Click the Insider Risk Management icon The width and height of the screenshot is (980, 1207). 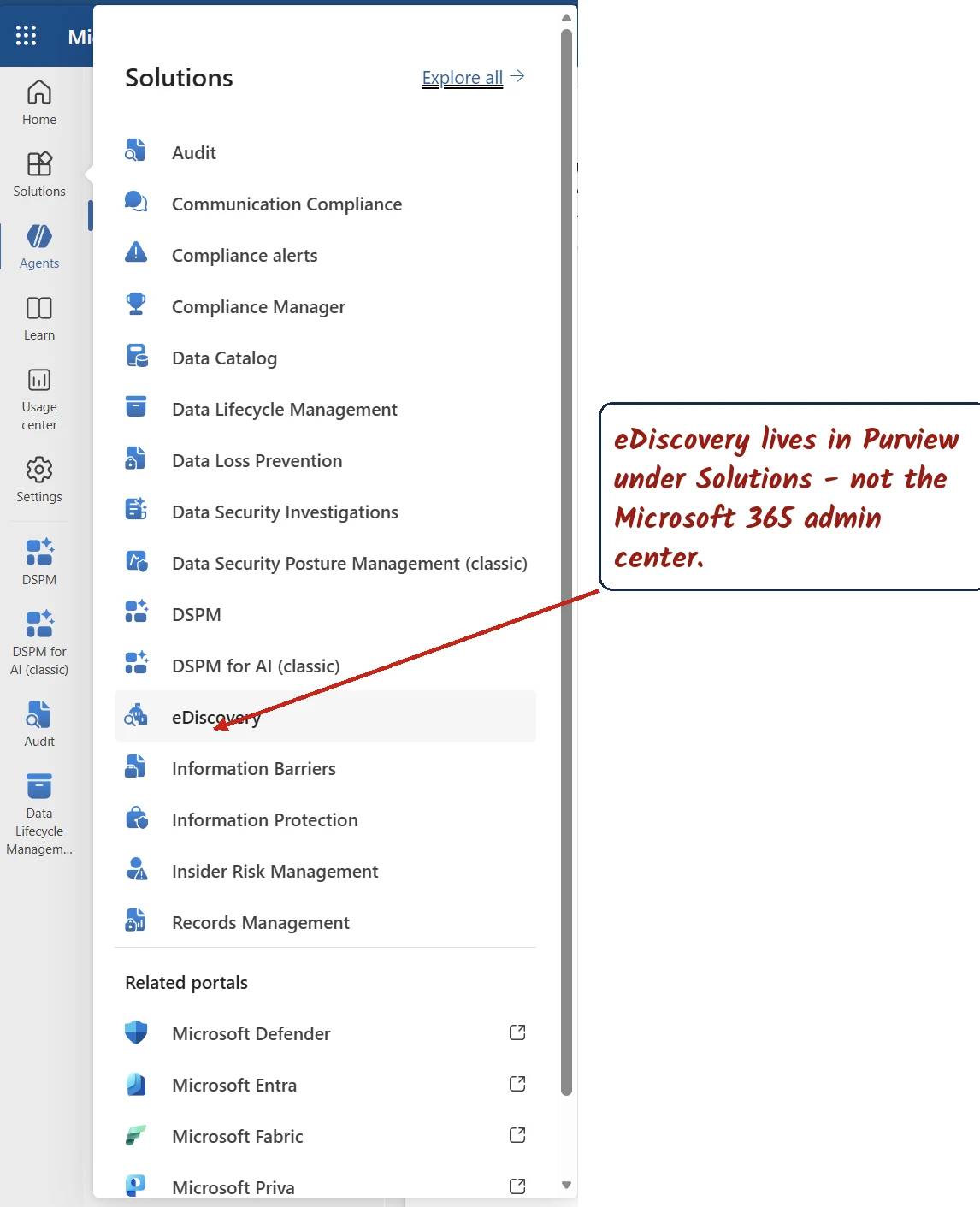(136, 870)
